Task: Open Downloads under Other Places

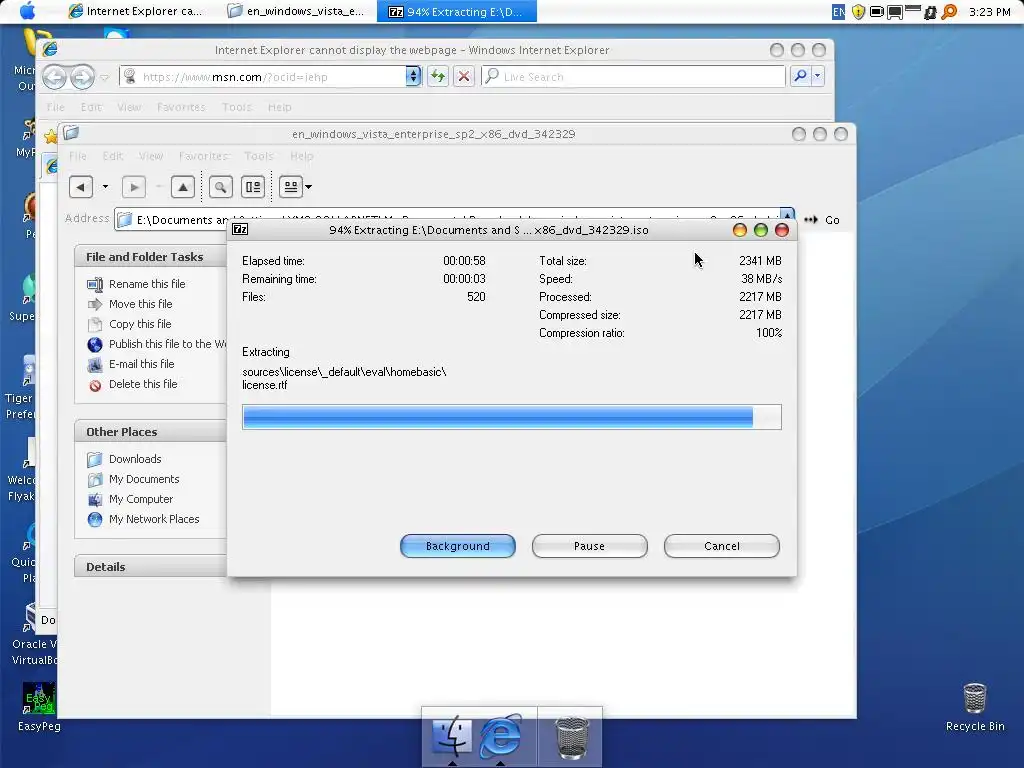Action: (135, 459)
